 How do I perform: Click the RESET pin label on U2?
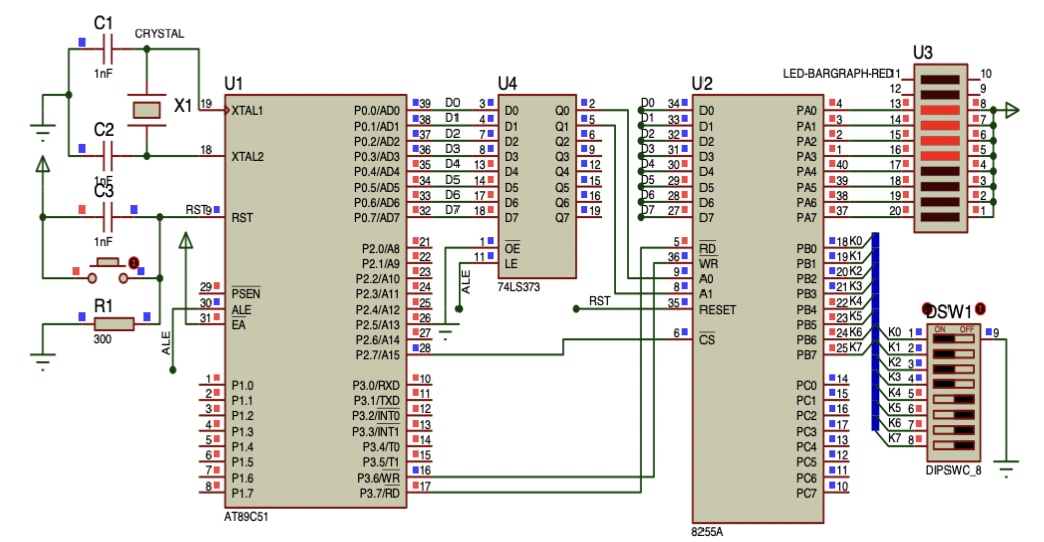[x=718, y=310]
